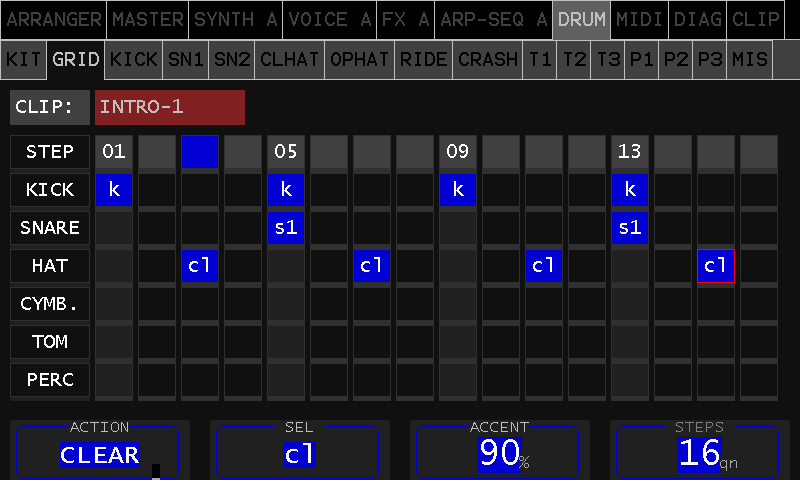The image size is (800, 480).
Task: Open the KICK sub-tab
Action: coord(134,60)
